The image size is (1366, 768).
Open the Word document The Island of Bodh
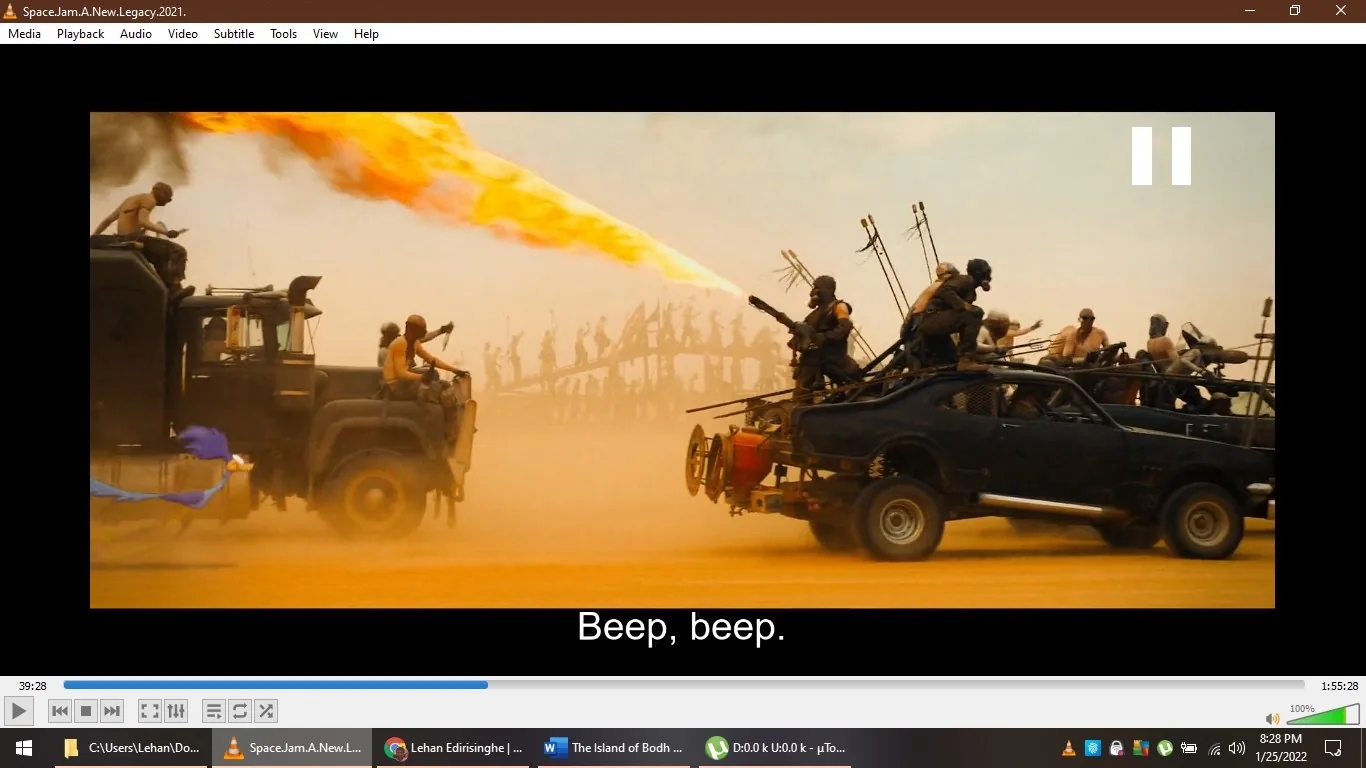(x=615, y=747)
